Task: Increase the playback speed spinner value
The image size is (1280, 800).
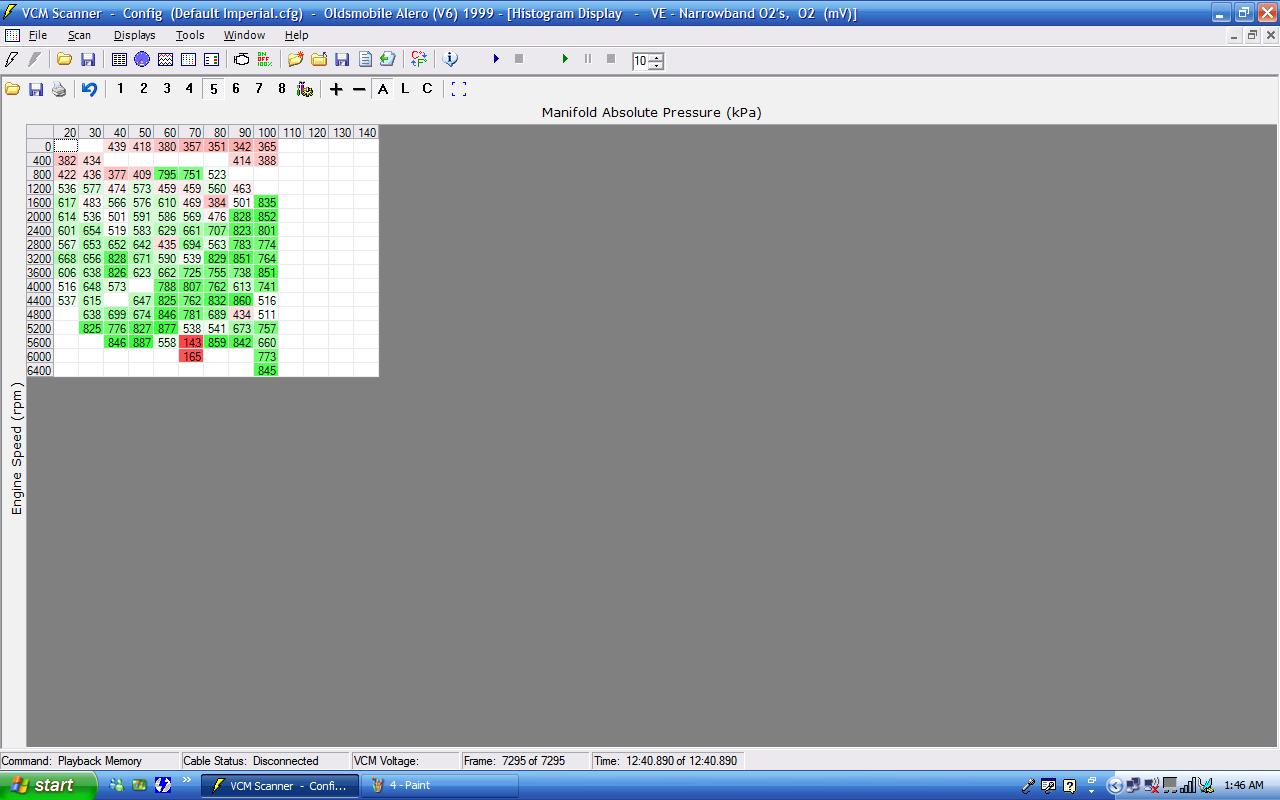Action: click(656, 56)
